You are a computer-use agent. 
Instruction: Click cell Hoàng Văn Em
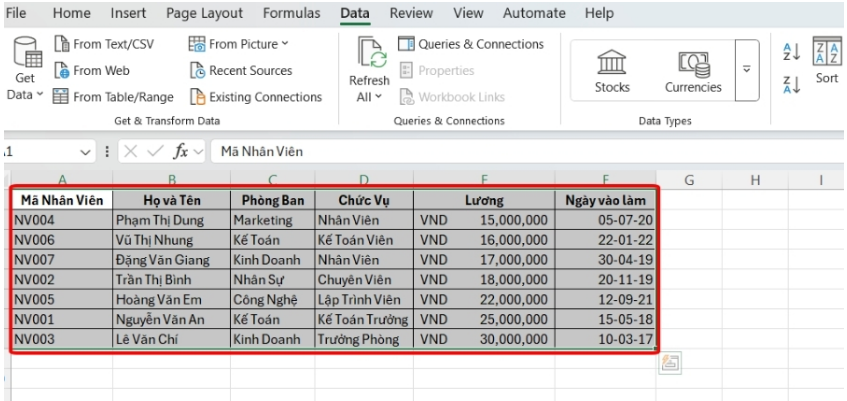pyautogui.click(x=172, y=299)
